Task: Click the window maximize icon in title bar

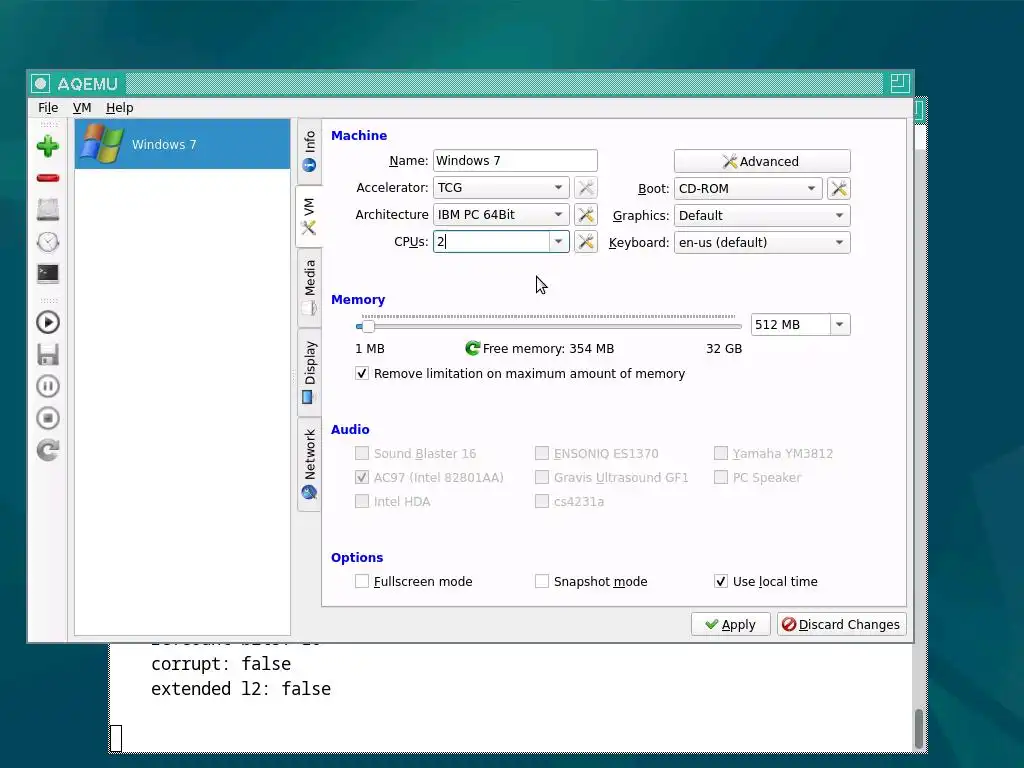Action: (x=900, y=83)
